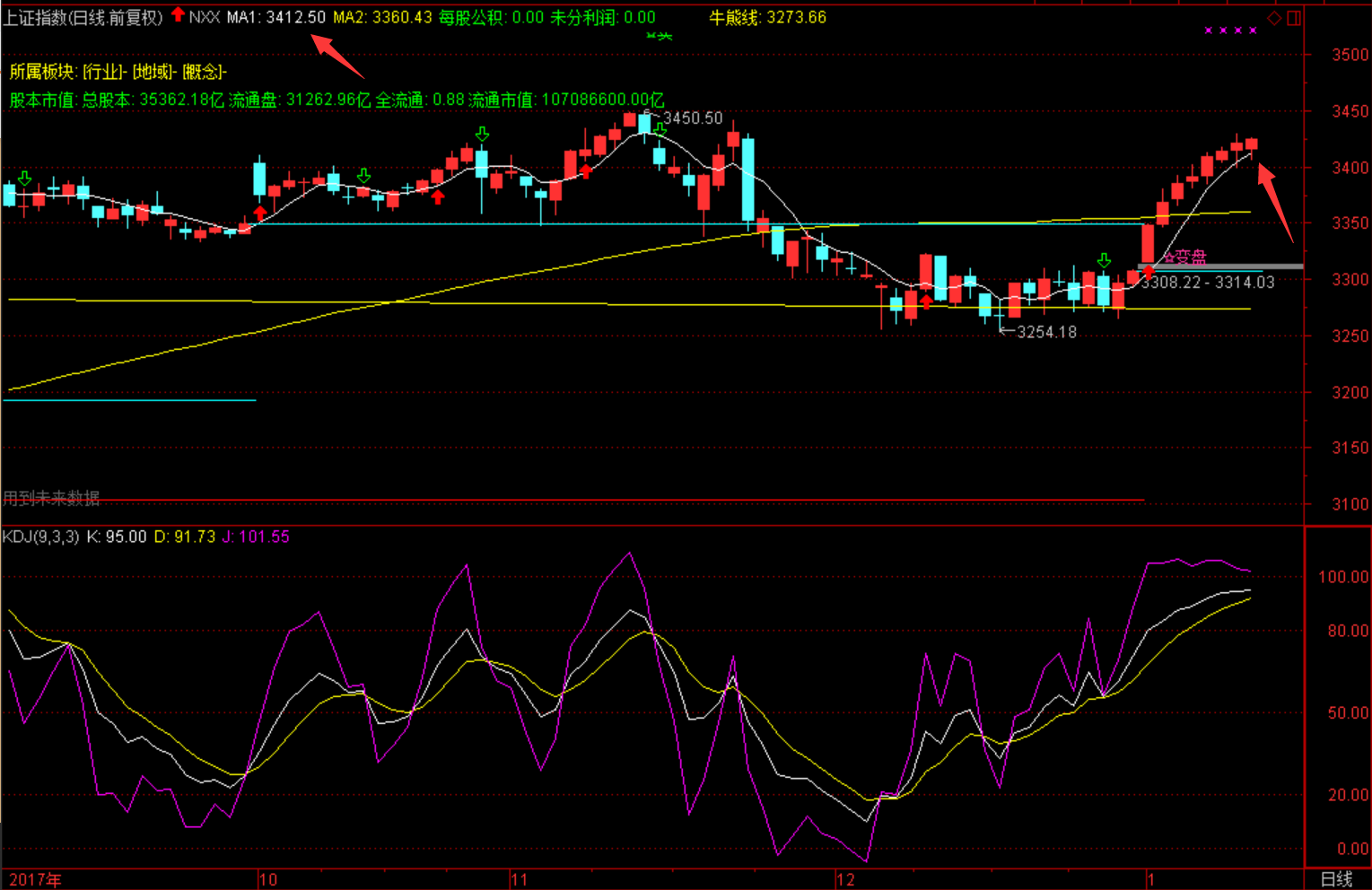Click the first magenta X marker at top-right
1372x890 pixels.
1209,31
